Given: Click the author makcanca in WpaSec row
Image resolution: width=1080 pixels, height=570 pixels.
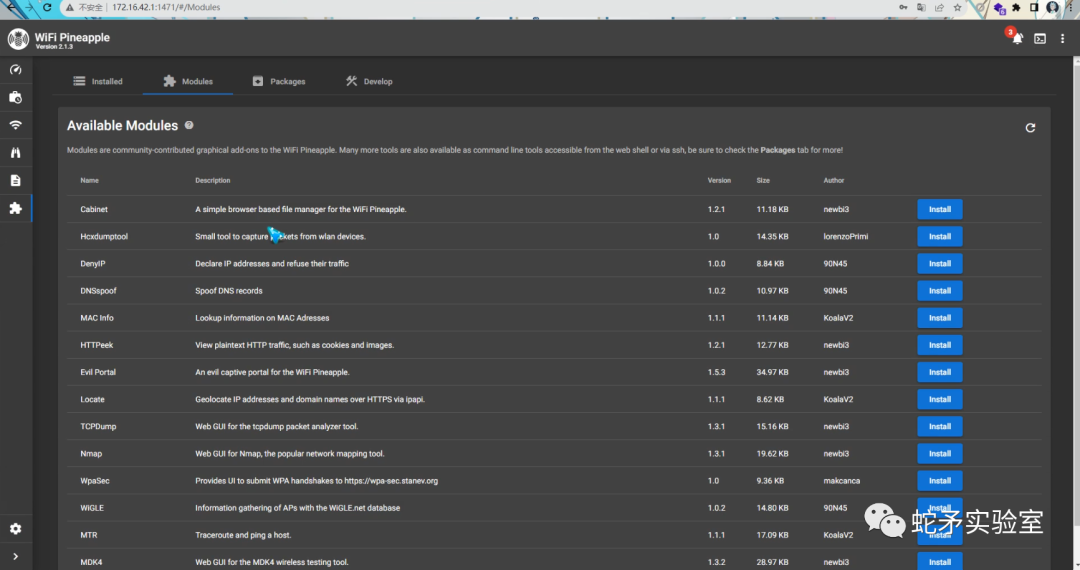Looking at the screenshot, I should [x=842, y=481].
